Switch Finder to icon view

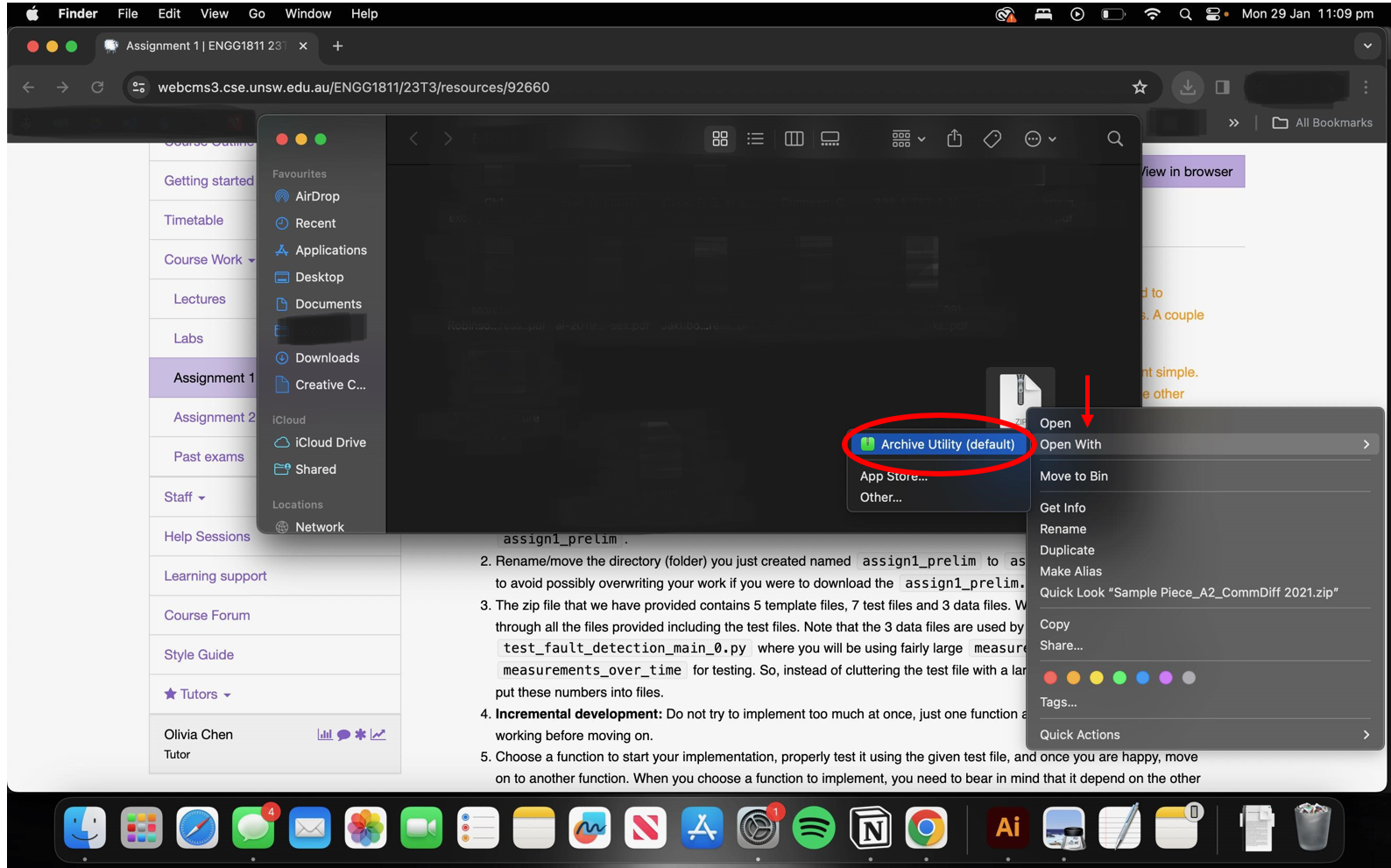[x=720, y=138]
